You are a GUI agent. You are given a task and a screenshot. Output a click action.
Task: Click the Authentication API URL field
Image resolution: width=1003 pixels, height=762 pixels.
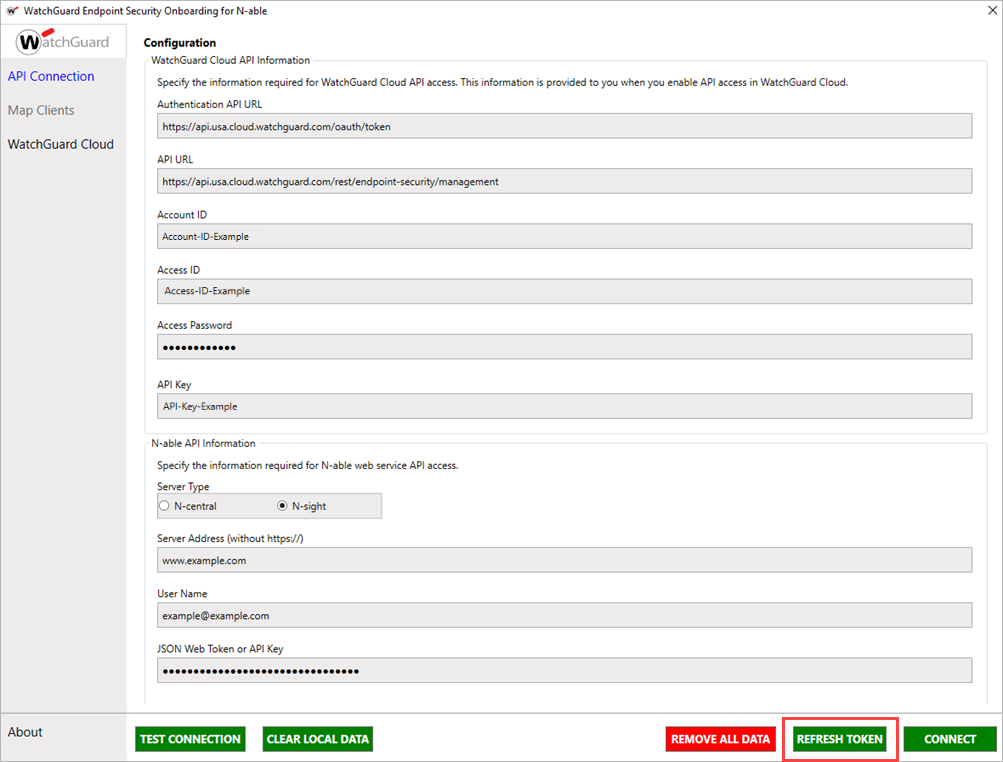pos(563,125)
